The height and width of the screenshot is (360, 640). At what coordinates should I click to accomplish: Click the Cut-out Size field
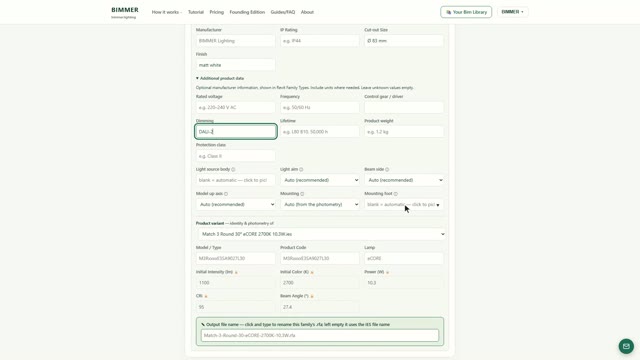point(404,41)
